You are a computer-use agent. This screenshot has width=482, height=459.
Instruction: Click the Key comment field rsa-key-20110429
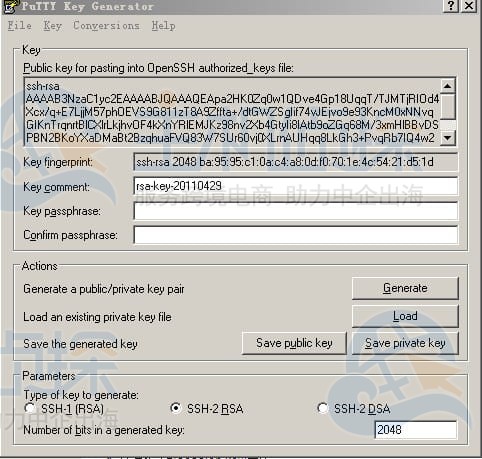(x=295, y=186)
